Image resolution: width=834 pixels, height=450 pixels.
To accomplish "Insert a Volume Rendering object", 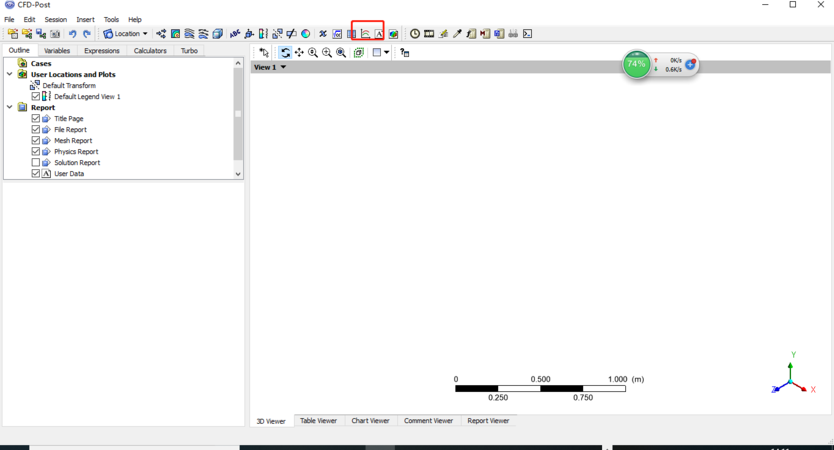I will pos(218,34).
